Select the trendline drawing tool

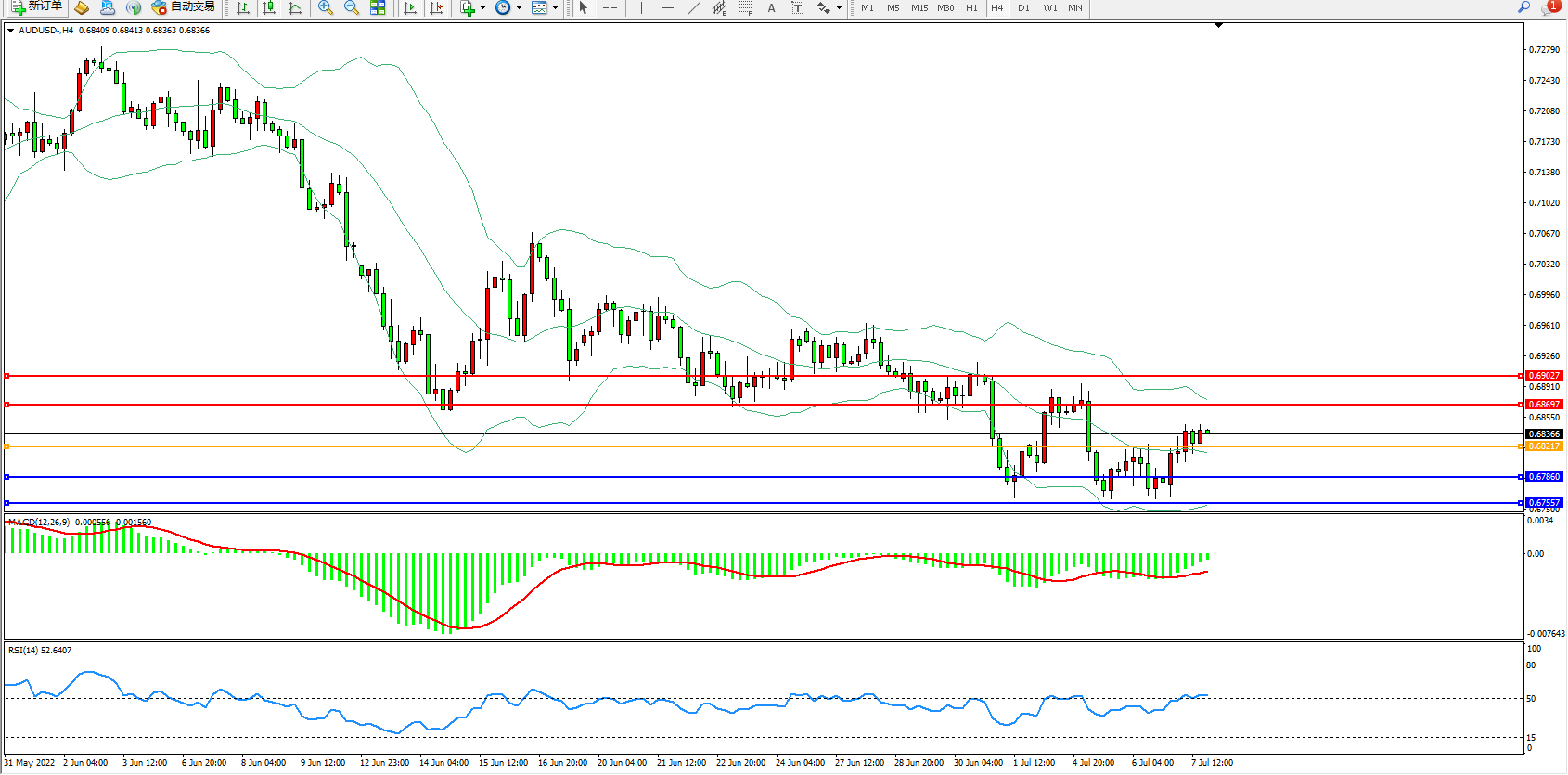693,7
